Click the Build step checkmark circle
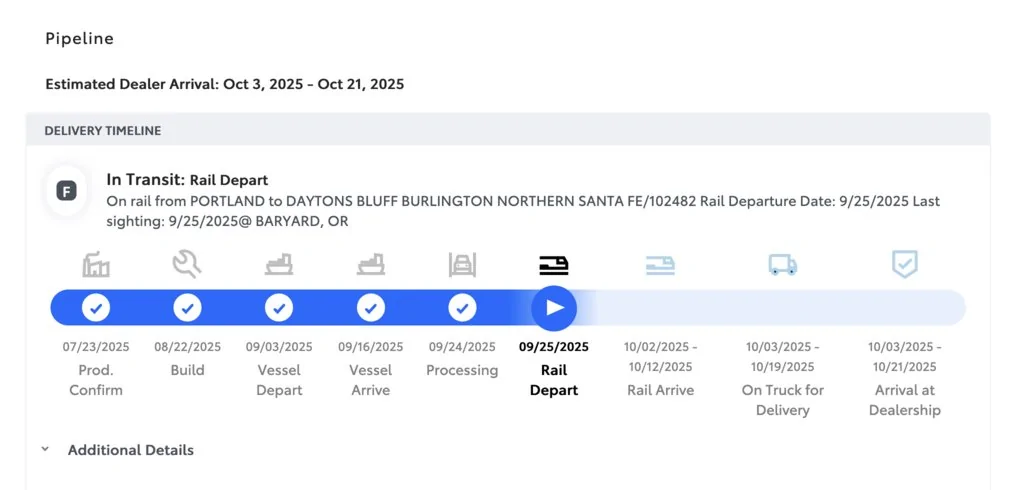This screenshot has width=1023, height=490. 187,308
